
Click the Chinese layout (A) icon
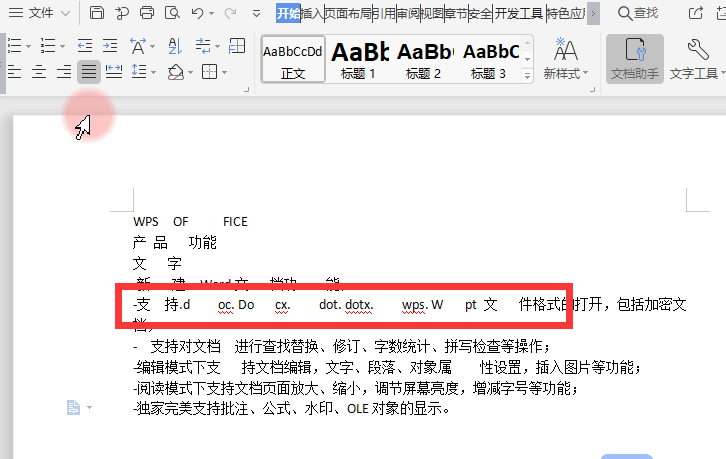click(138, 46)
